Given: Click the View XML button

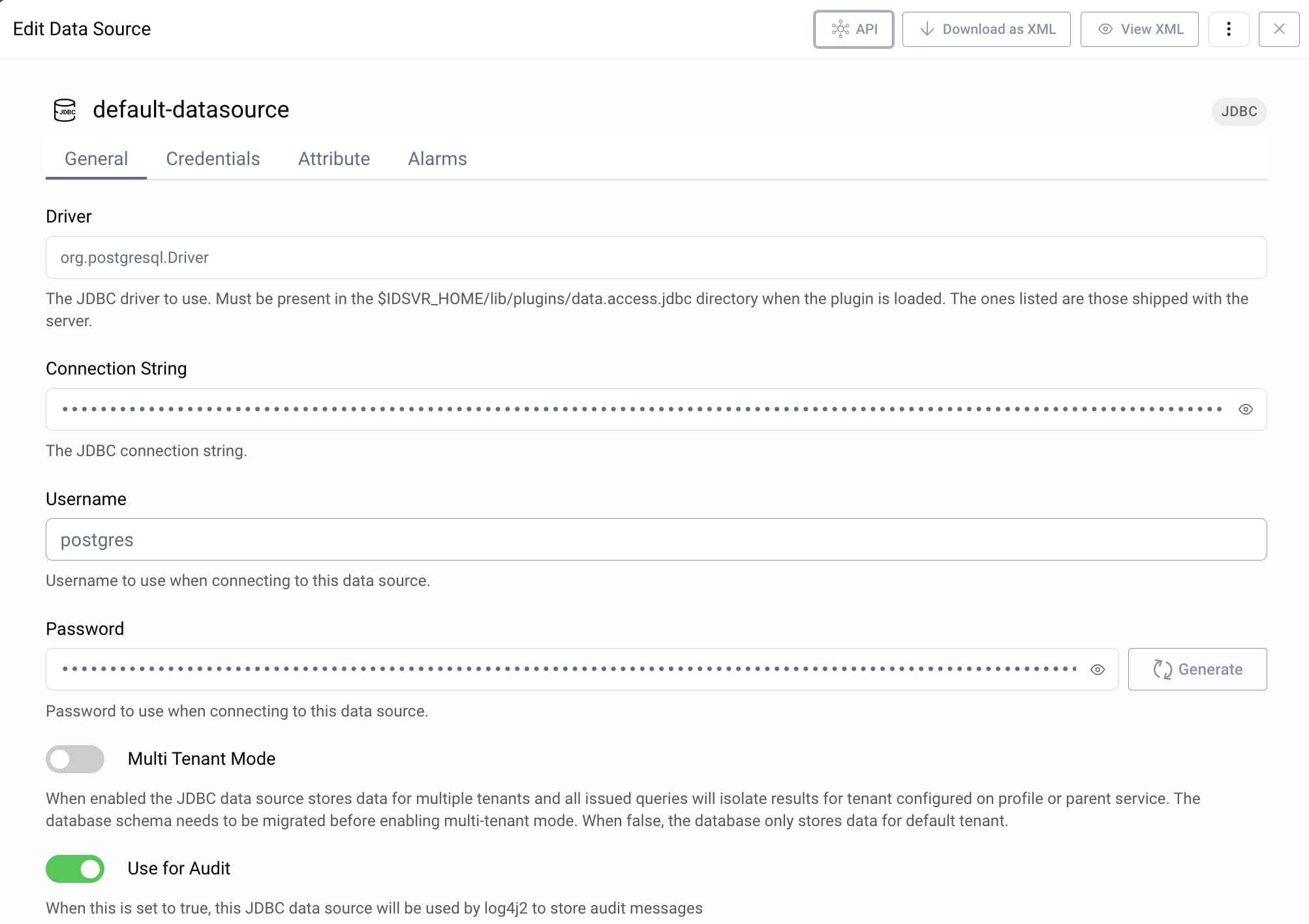Looking at the screenshot, I should coord(1139,29).
